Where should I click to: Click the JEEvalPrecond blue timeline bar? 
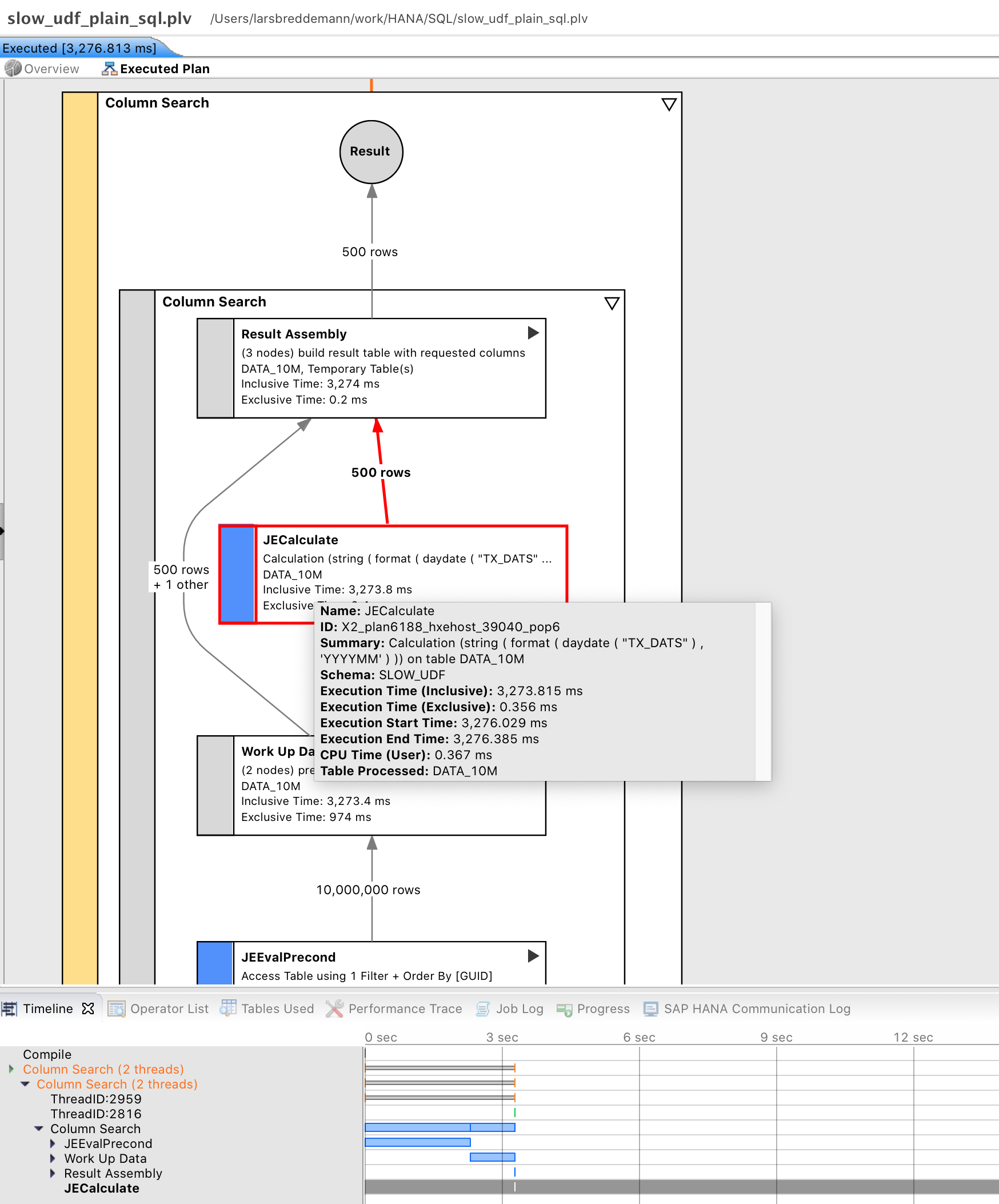[x=417, y=1142]
